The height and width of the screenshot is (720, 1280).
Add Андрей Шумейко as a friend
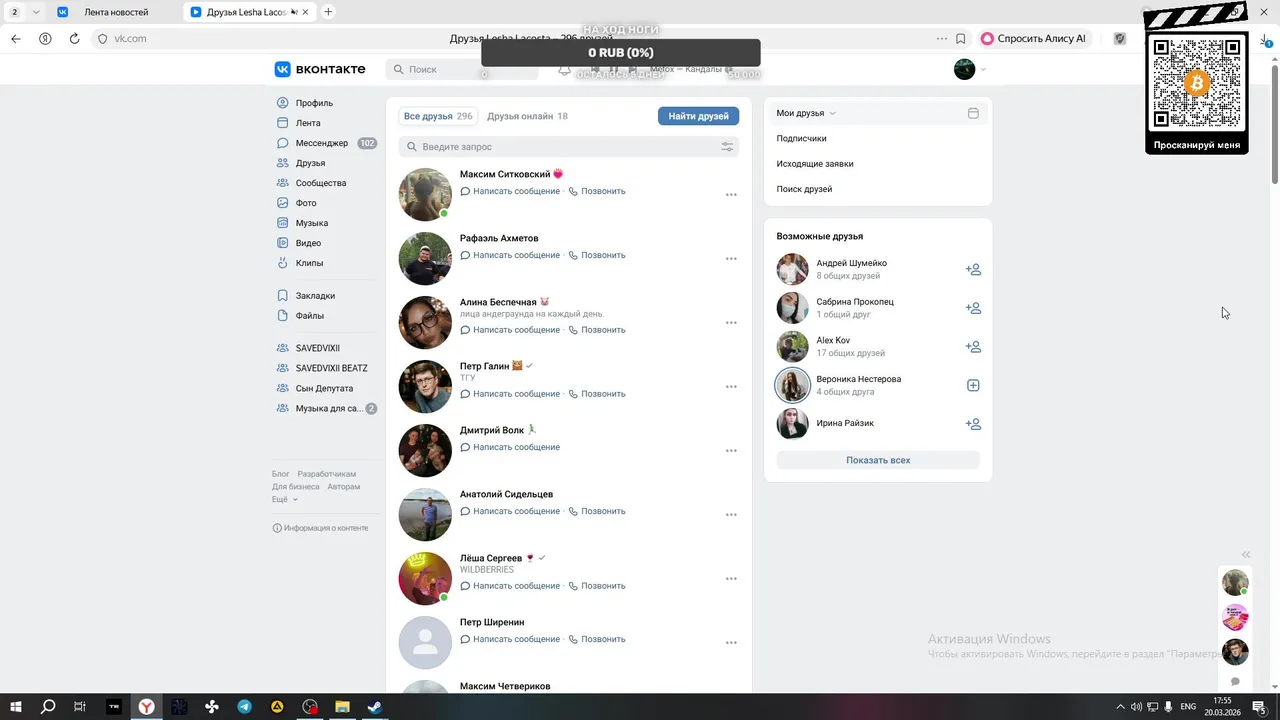tap(973, 269)
